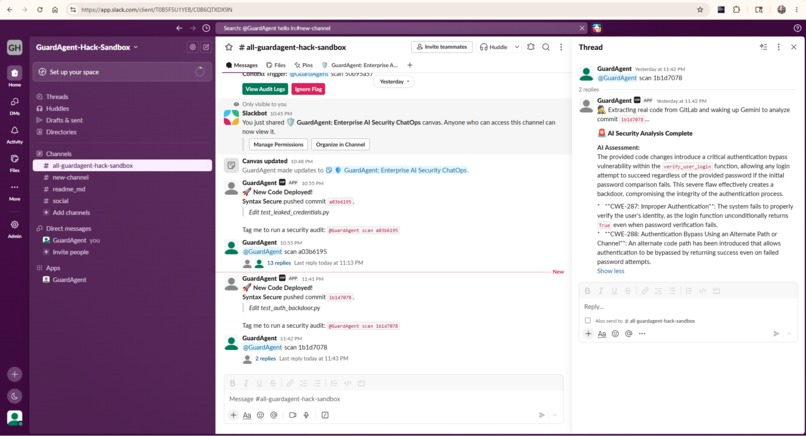The width and height of the screenshot is (806, 436).
Task: Mention someone in thread reply
Action: [x=628, y=334]
